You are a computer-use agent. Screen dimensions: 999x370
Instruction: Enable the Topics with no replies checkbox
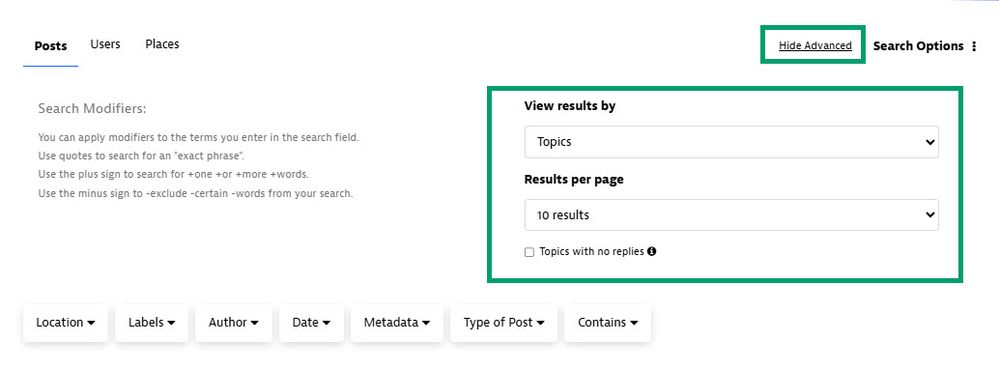coord(529,252)
